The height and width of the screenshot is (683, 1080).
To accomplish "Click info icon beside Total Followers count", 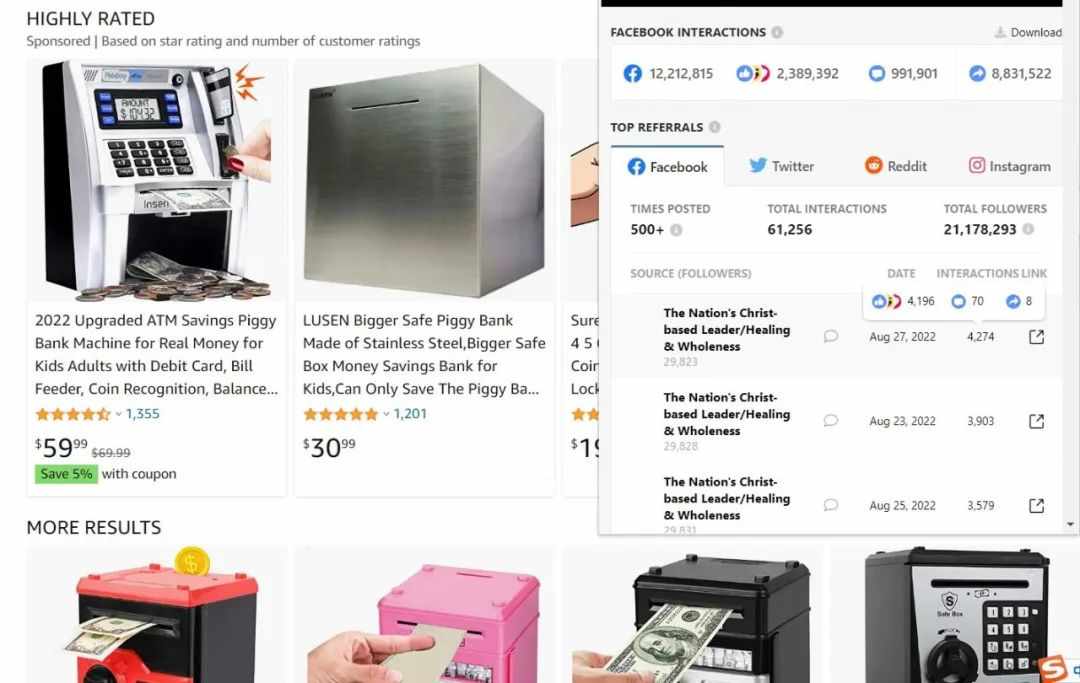I will 1028,229.
